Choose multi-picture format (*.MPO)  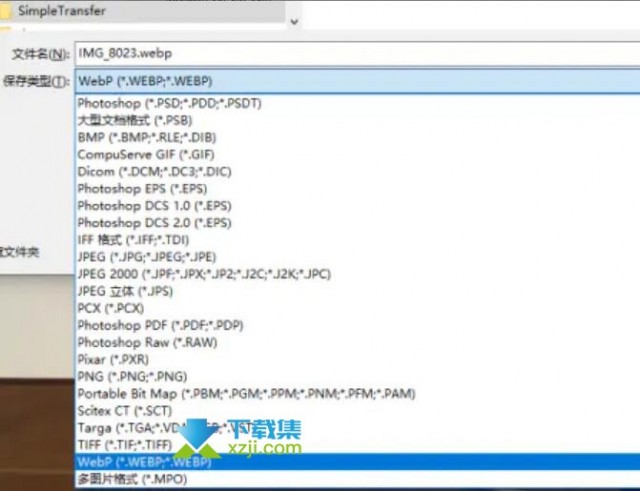click(358, 479)
